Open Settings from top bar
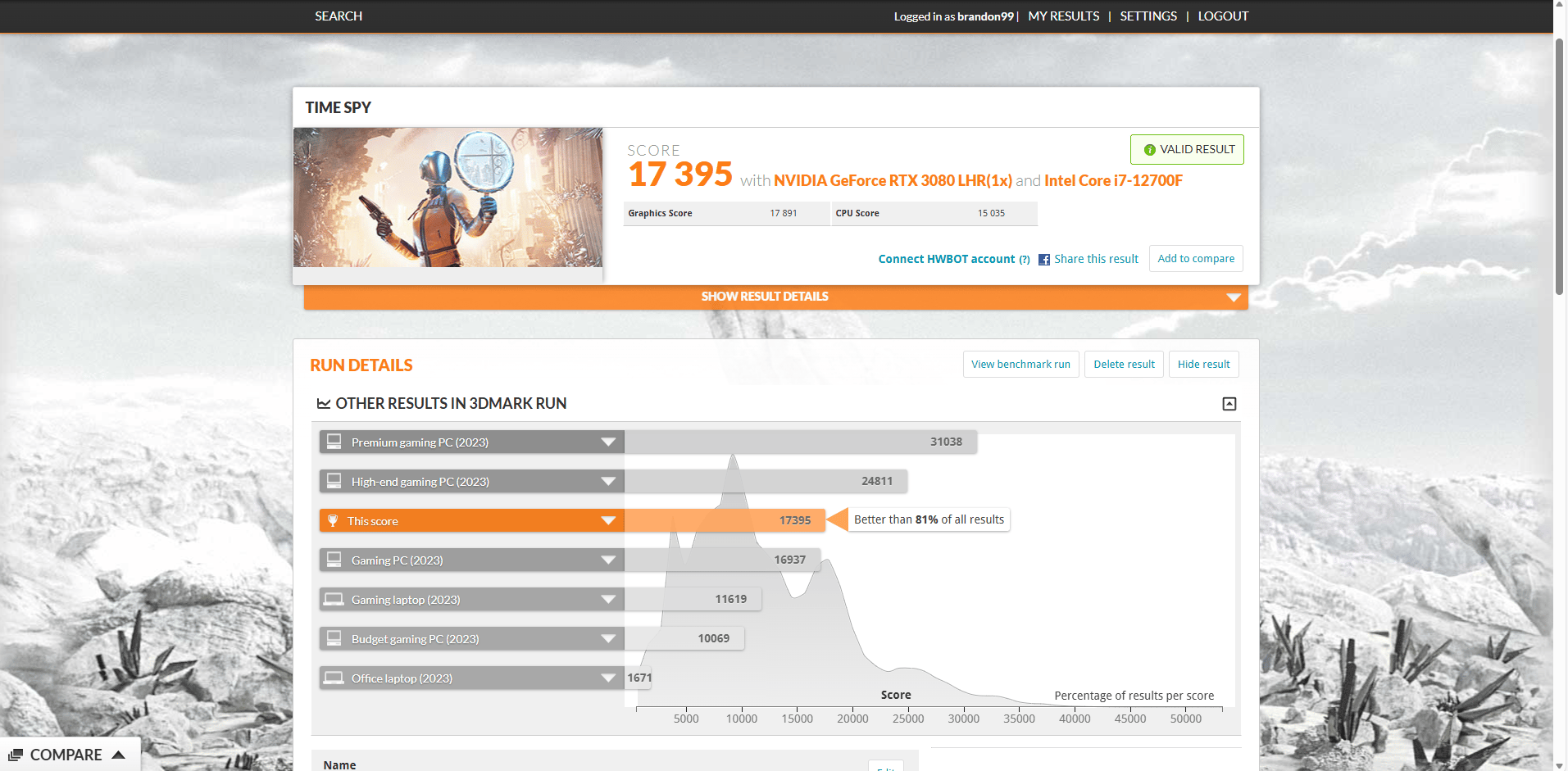This screenshot has width=1568, height=771. [x=1148, y=16]
